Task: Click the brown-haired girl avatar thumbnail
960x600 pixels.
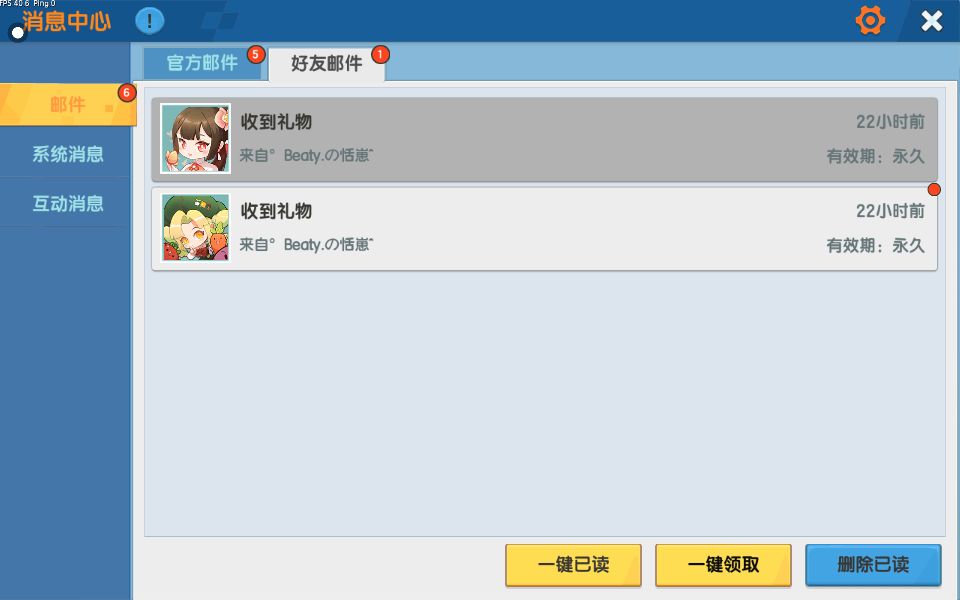Action: (195, 138)
